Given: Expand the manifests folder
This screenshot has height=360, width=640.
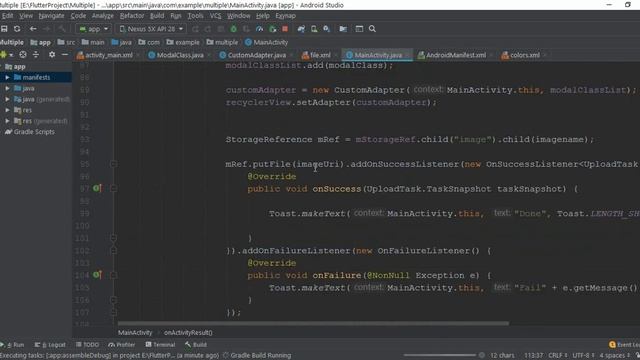Looking at the screenshot, I should coord(7,77).
